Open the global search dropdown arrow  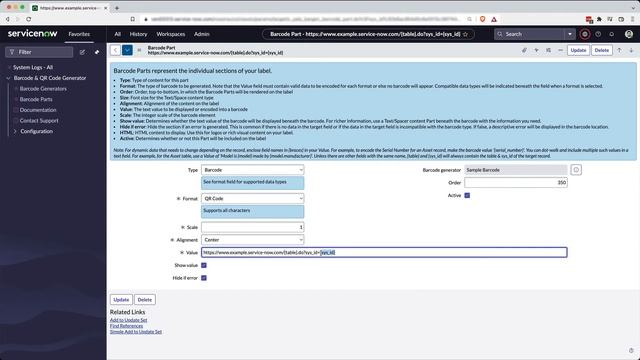pyautogui.click(x=570, y=34)
